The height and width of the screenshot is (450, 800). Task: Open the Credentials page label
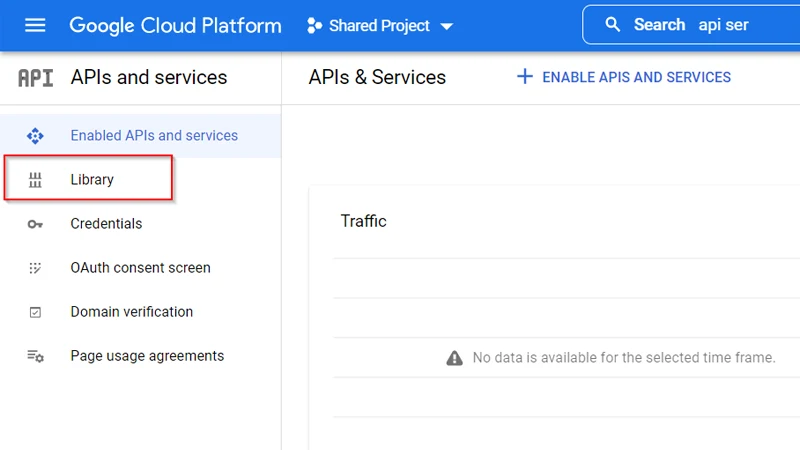[x=106, y=224]
